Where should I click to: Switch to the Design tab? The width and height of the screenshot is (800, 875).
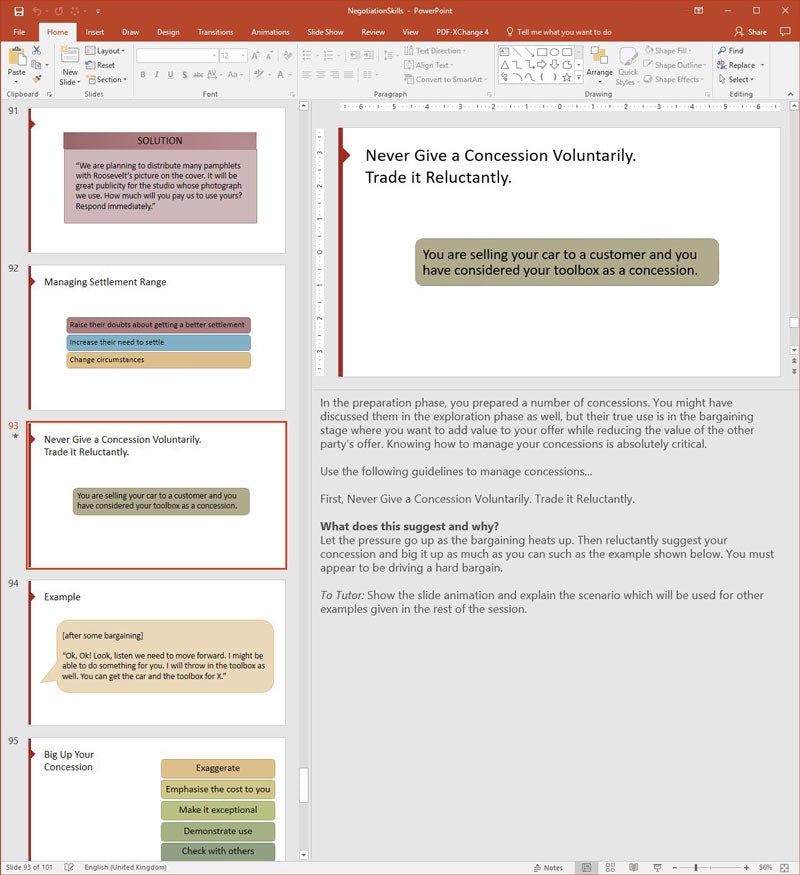pyautogui.click(x=168, y=32)
